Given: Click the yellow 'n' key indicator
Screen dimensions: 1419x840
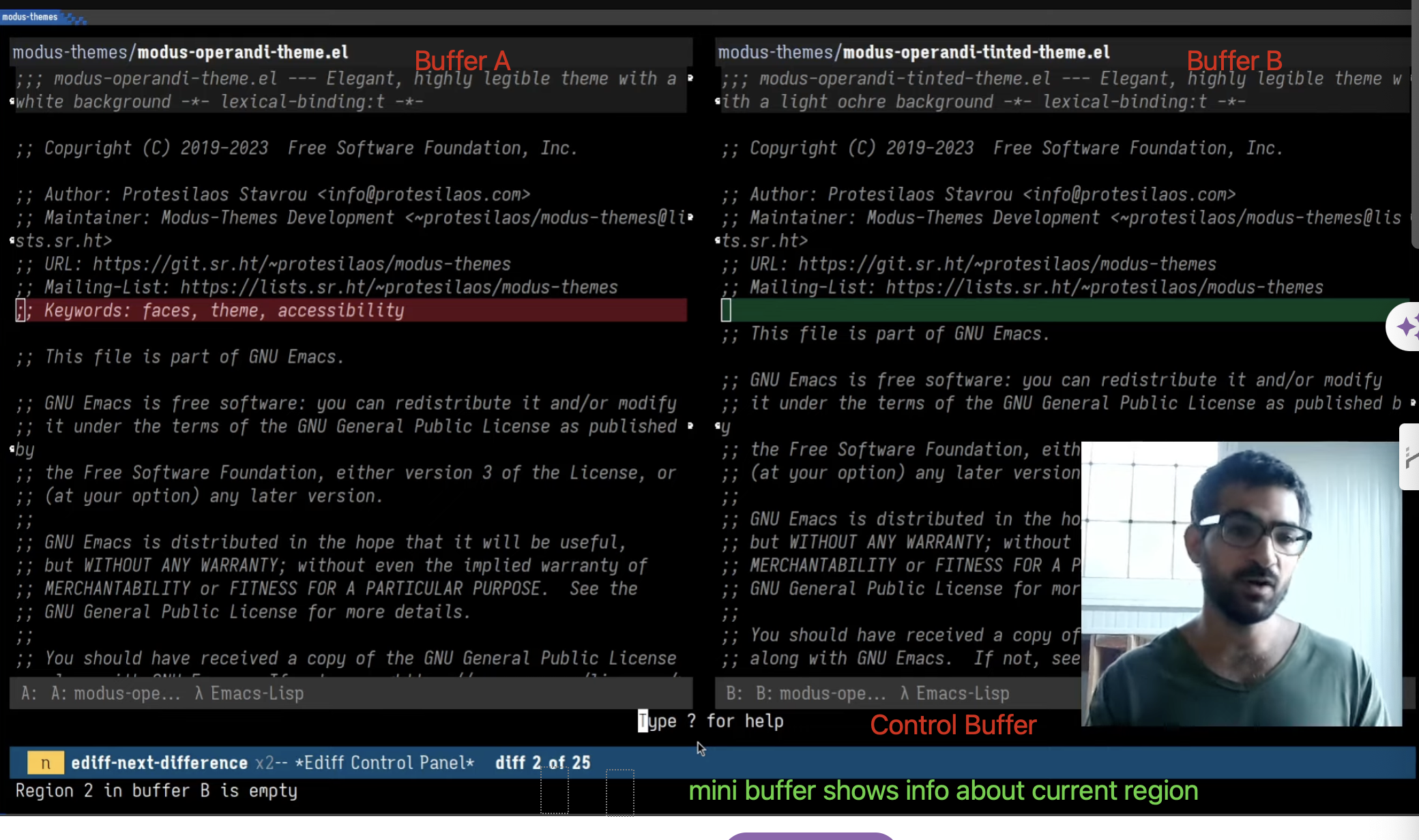Looking at the screenshot, I should [46, 762].
